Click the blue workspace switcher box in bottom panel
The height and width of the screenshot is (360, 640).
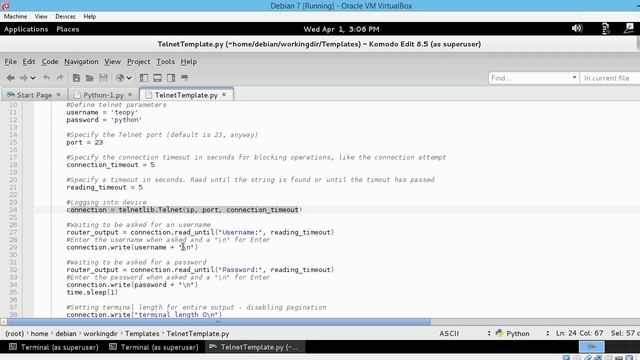click(591, 347)
